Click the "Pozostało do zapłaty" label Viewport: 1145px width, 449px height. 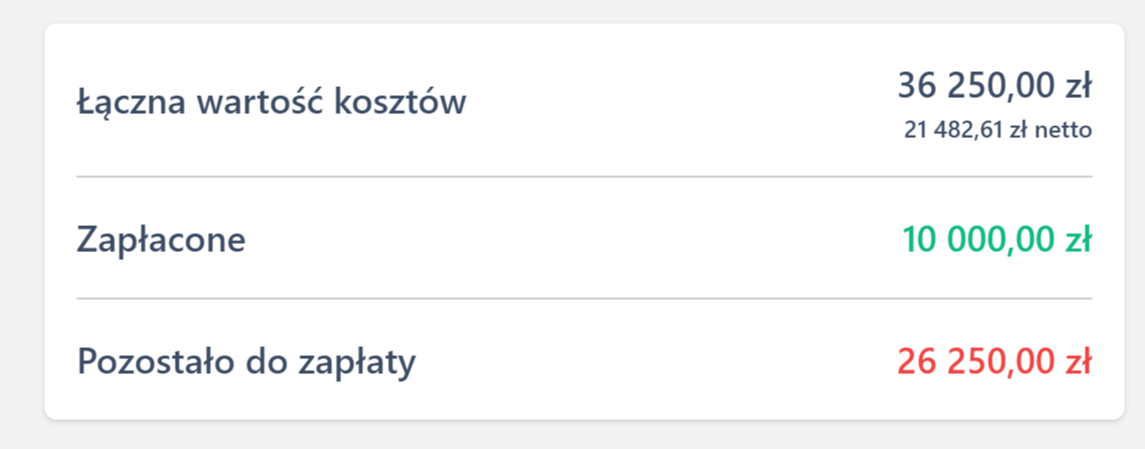(x=246, y=361)
